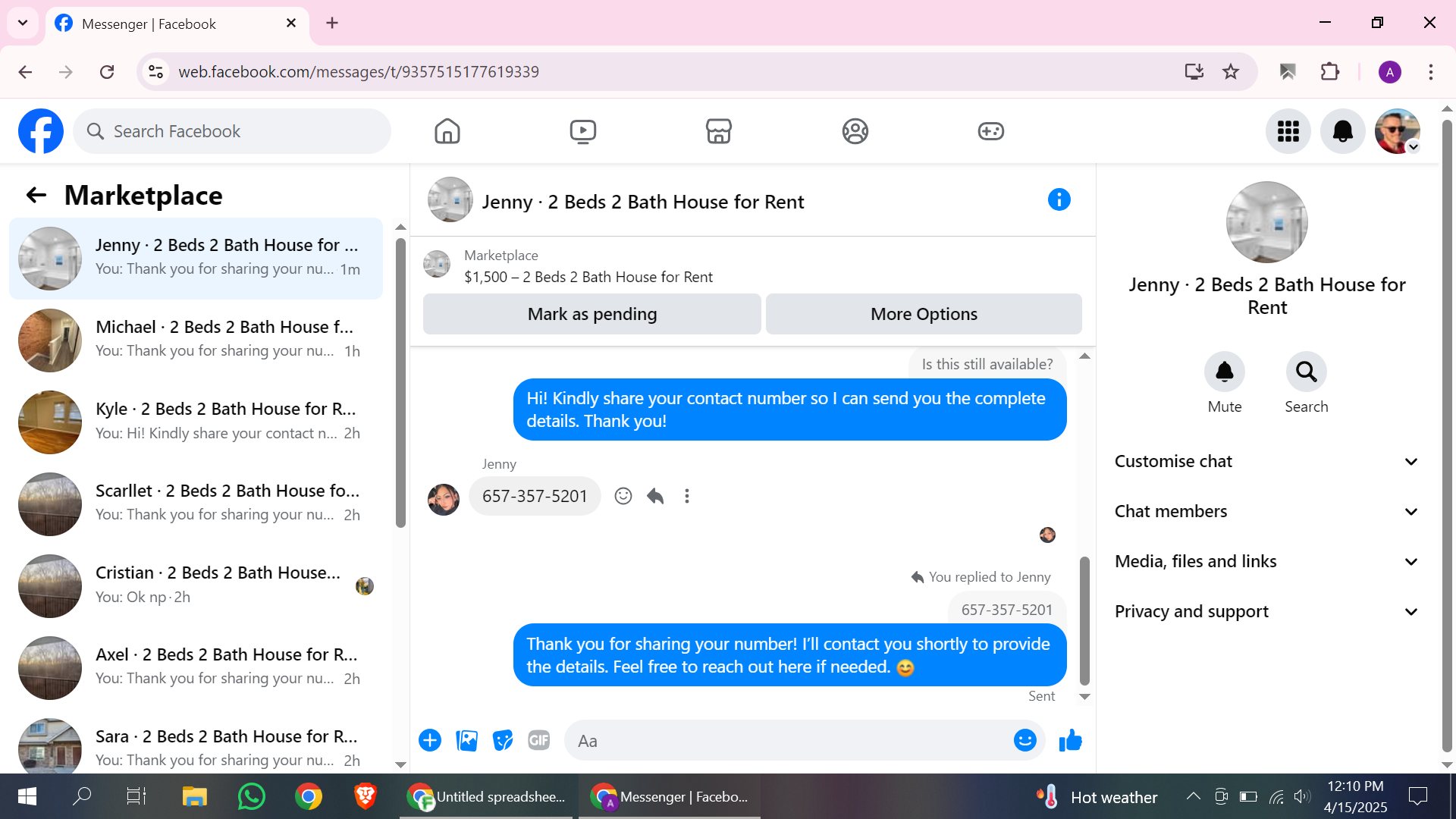Mute this Jenny conversation
1456x819 pixels.
(x=1224, y=372)
